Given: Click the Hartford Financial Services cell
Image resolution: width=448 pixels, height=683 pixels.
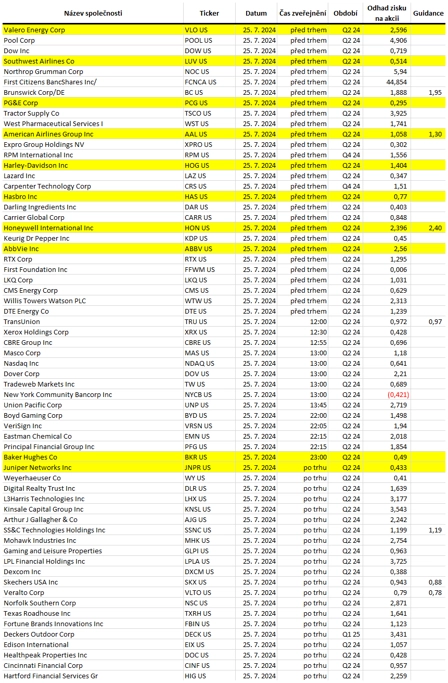Looking at the screenshot, I should pyautogui.click(x=93, y=676).
